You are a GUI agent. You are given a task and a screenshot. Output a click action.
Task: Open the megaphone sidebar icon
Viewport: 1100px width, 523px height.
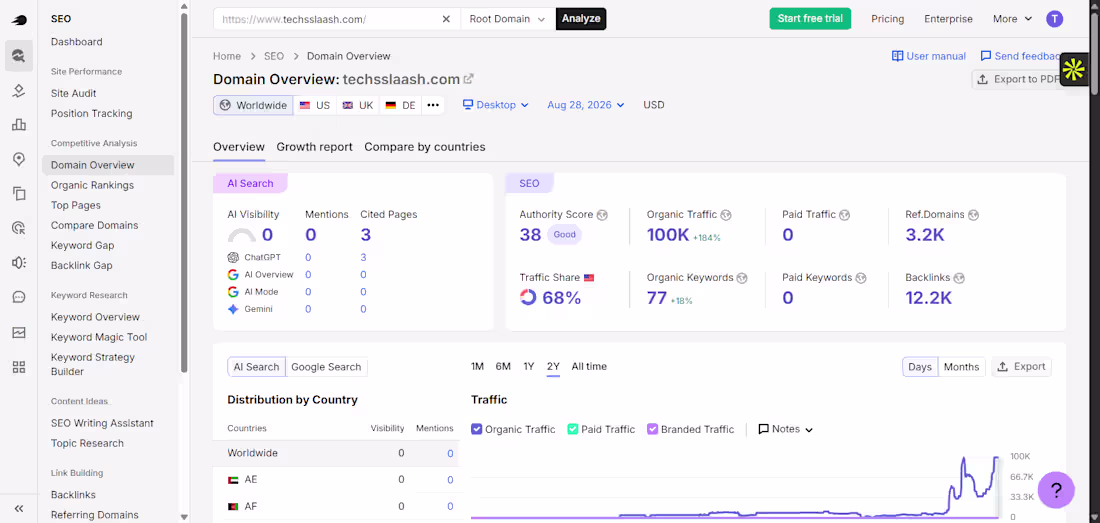click(19, 262)
